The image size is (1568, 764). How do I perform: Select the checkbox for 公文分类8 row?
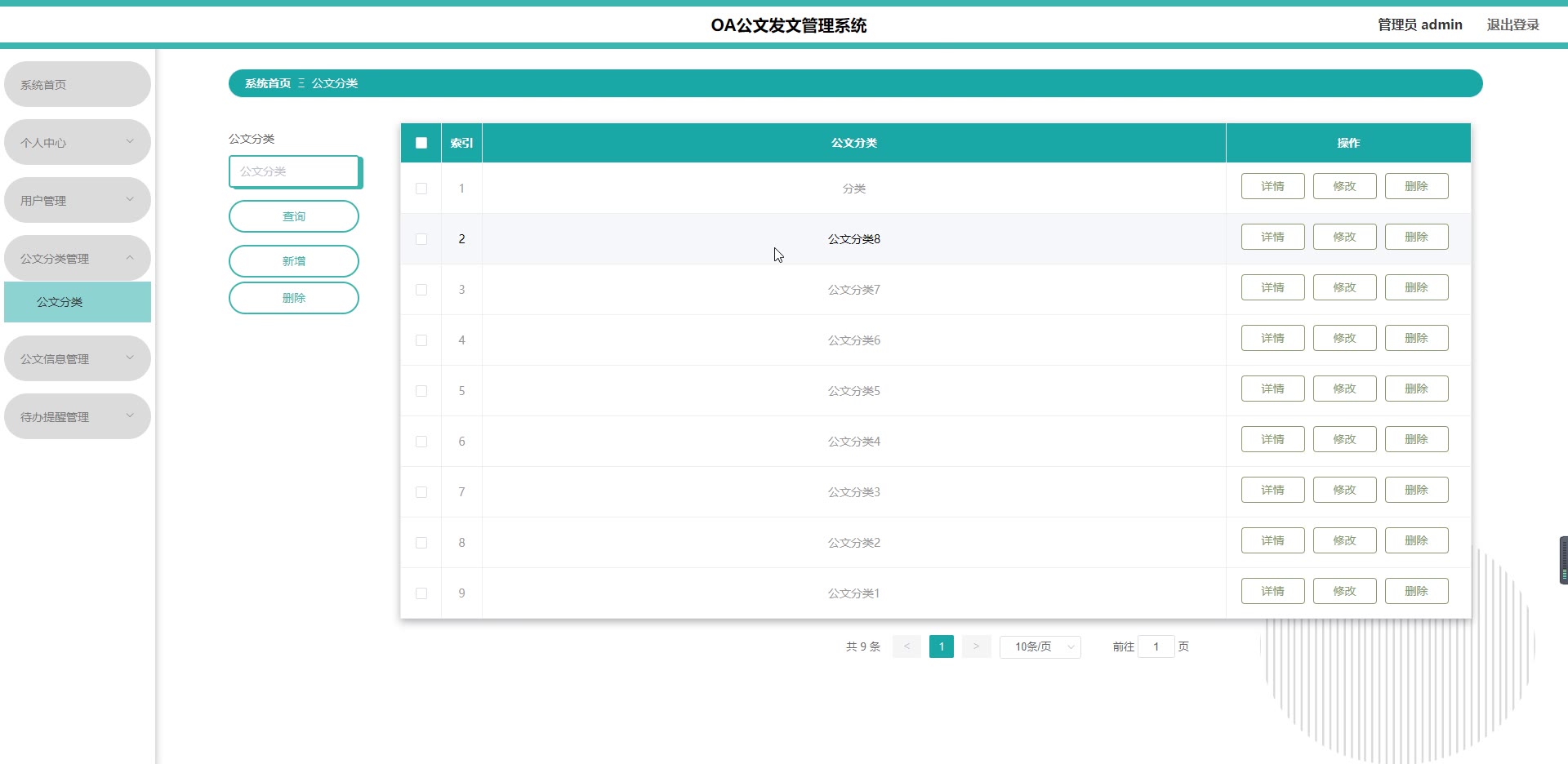pyautogui.click(x=421, y=239)
